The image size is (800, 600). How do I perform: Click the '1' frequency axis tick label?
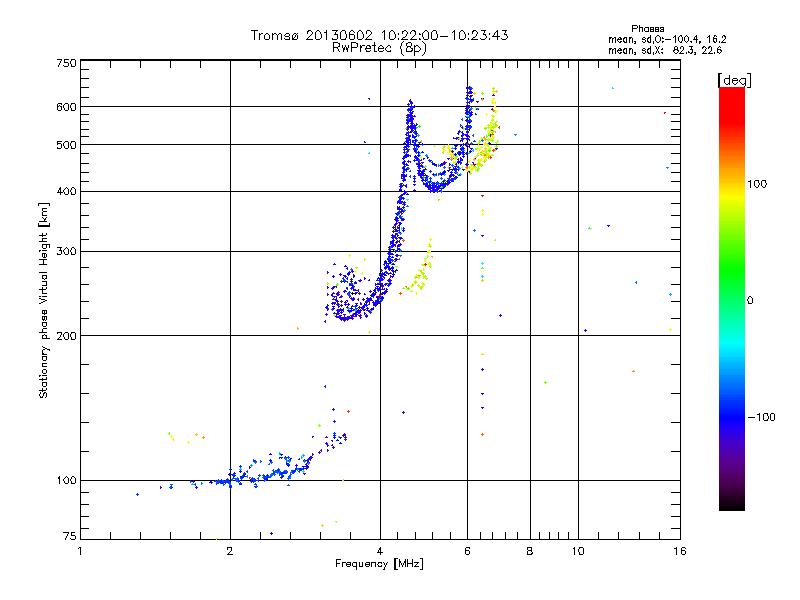pos(80,551)
